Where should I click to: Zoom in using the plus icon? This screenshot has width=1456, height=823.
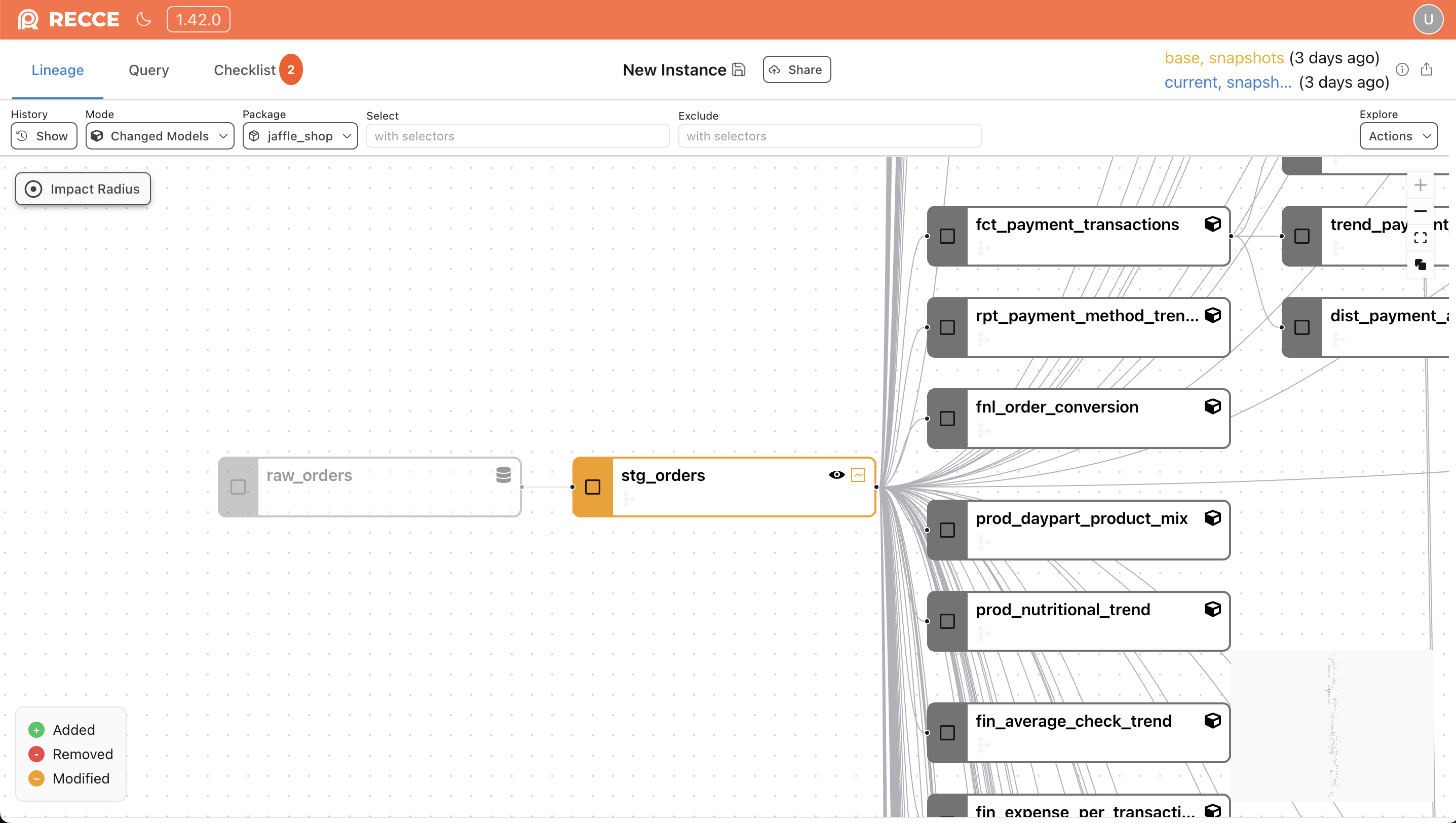pos(1422,184)
